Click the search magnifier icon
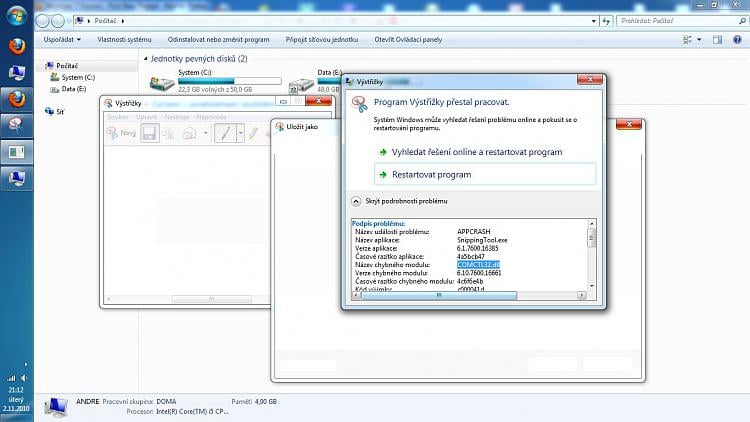750x422 pixels. tap(742, 21)
